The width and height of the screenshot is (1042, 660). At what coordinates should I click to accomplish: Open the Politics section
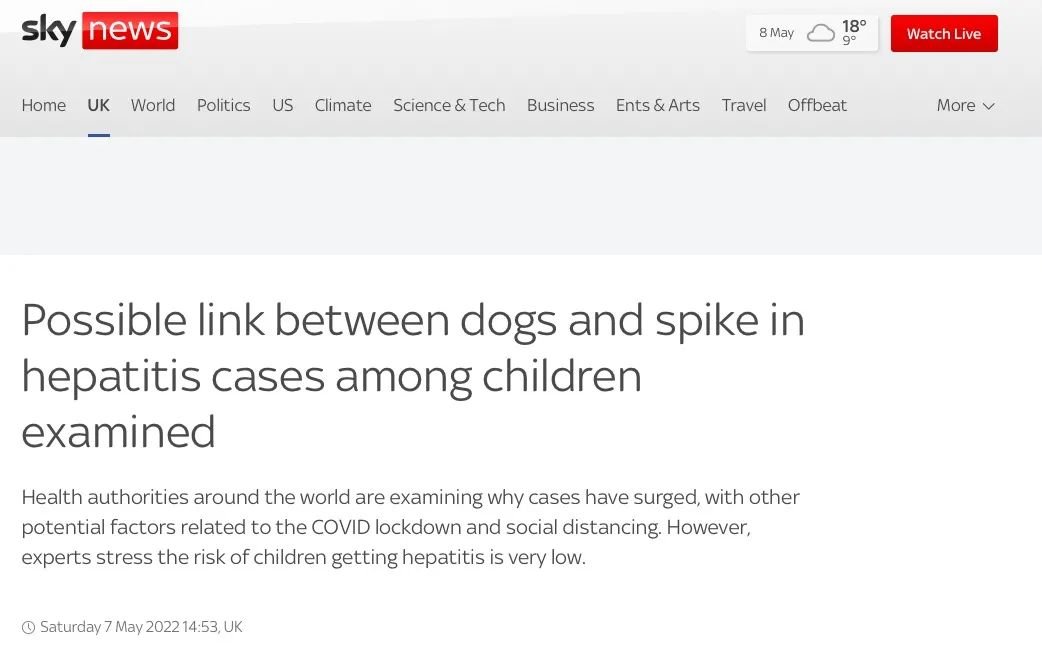tap(223, 105)
